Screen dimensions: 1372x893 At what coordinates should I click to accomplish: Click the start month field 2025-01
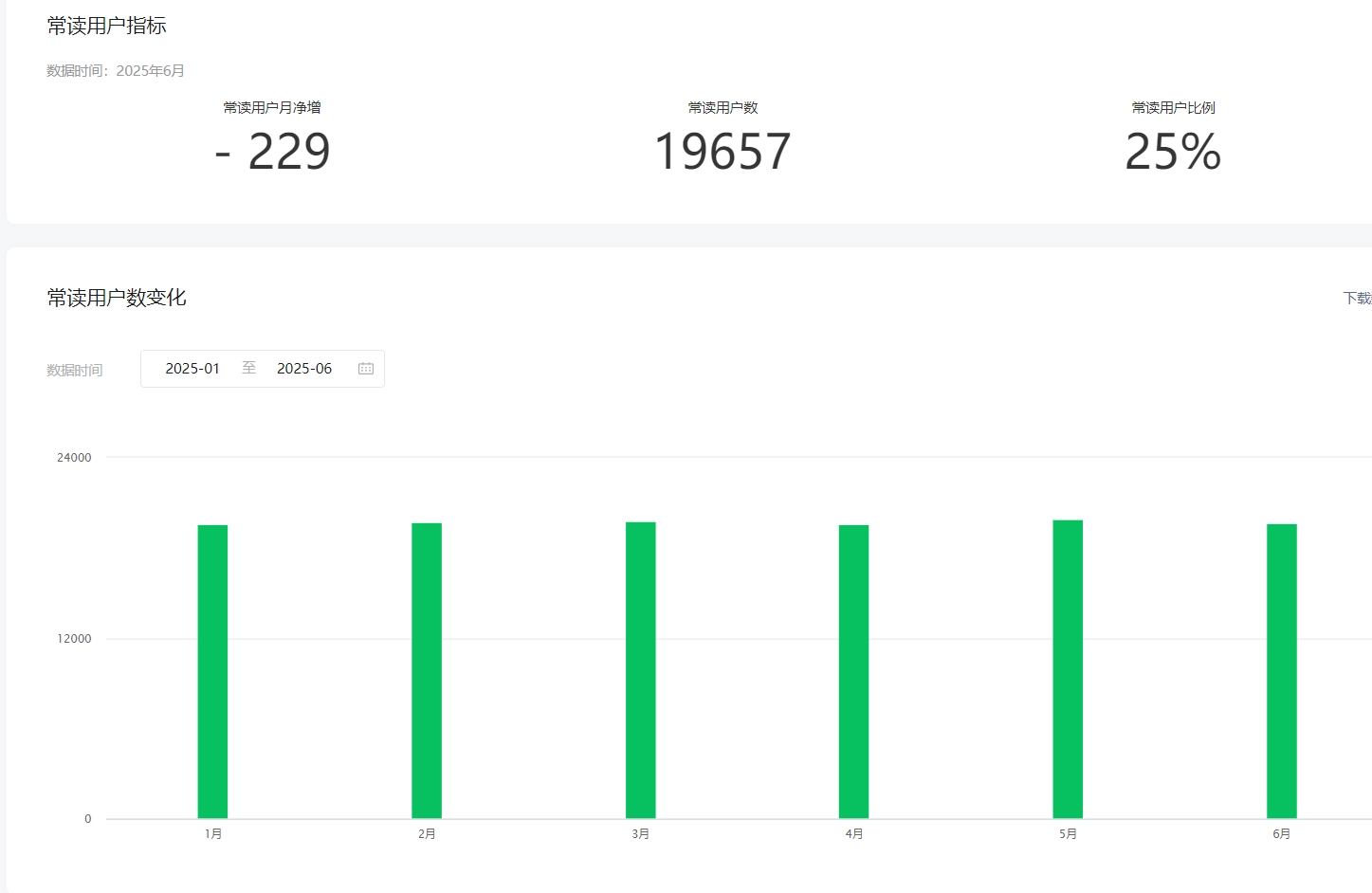pyautogui.click(x=192, y=369)
